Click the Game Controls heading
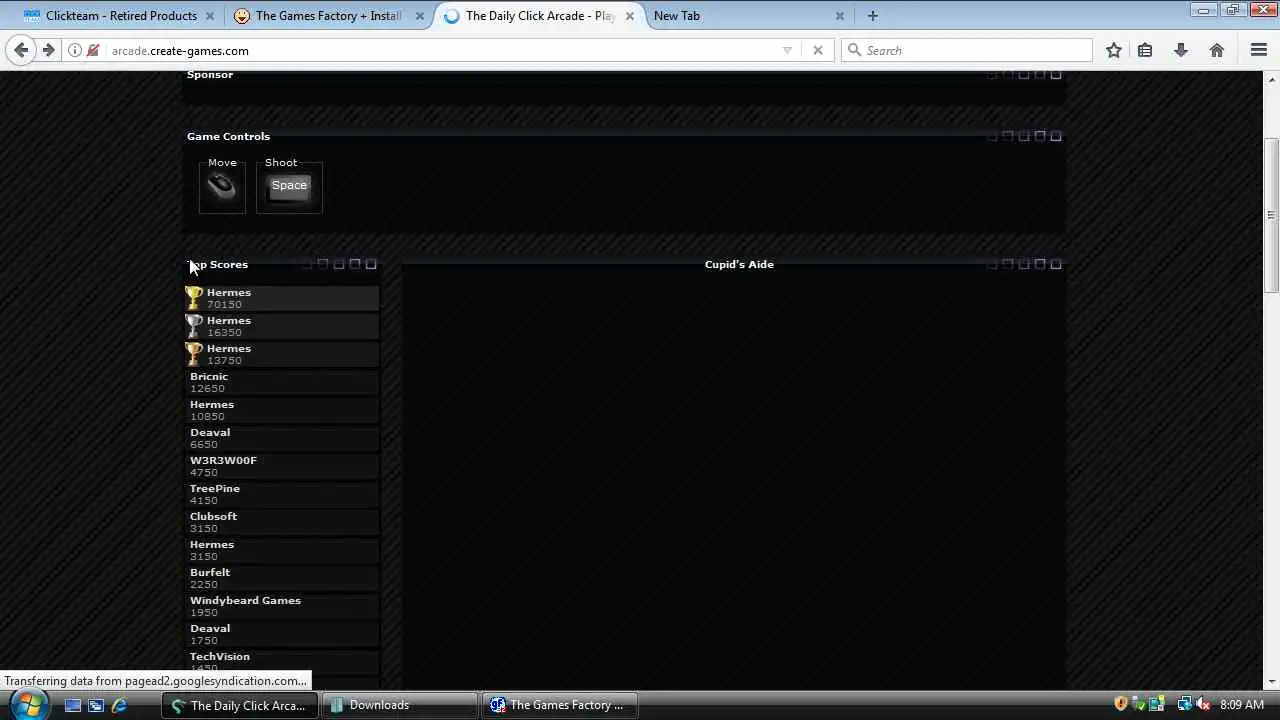The width and height of the screenshot is (1280, 720). tap(228, 136)
